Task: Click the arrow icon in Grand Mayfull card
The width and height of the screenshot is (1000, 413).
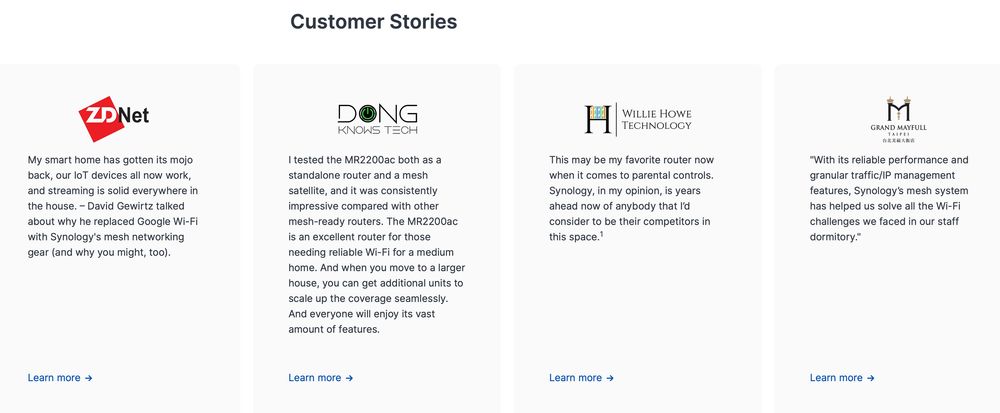Action: tap(871, 378)
